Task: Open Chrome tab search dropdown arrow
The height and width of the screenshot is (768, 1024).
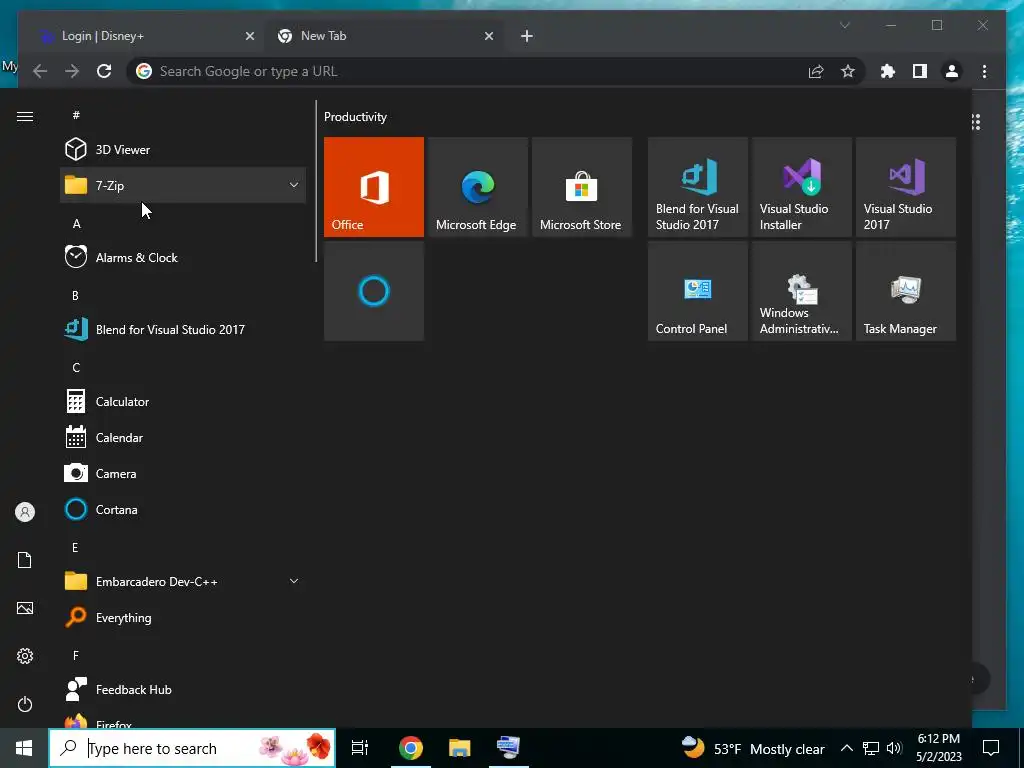Action: [844, 25]
